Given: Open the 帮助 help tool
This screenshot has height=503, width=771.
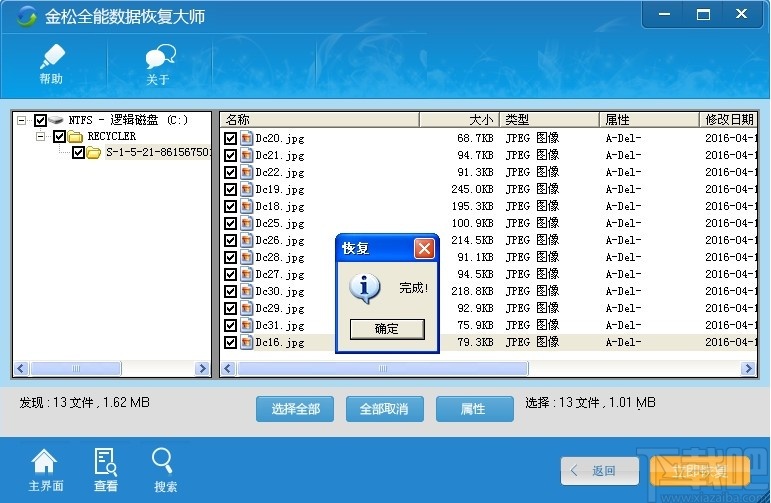Looking at the screenshot, I should (x=52, y=64).
